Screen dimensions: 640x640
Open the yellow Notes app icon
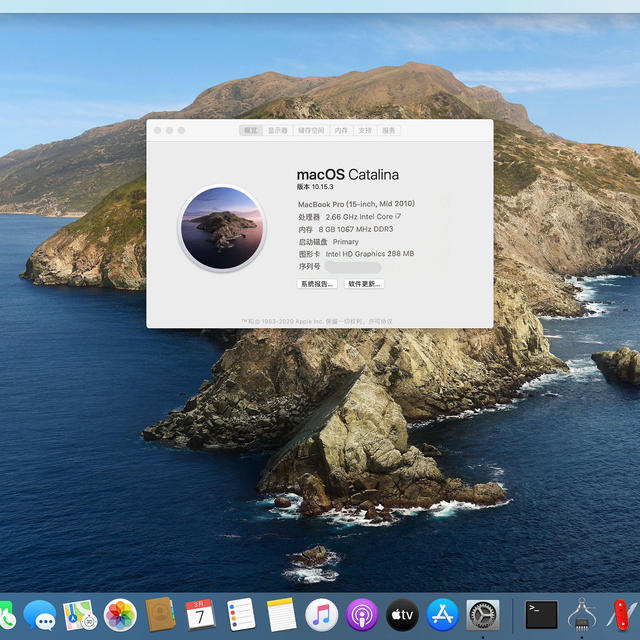[x=281, y=615]
